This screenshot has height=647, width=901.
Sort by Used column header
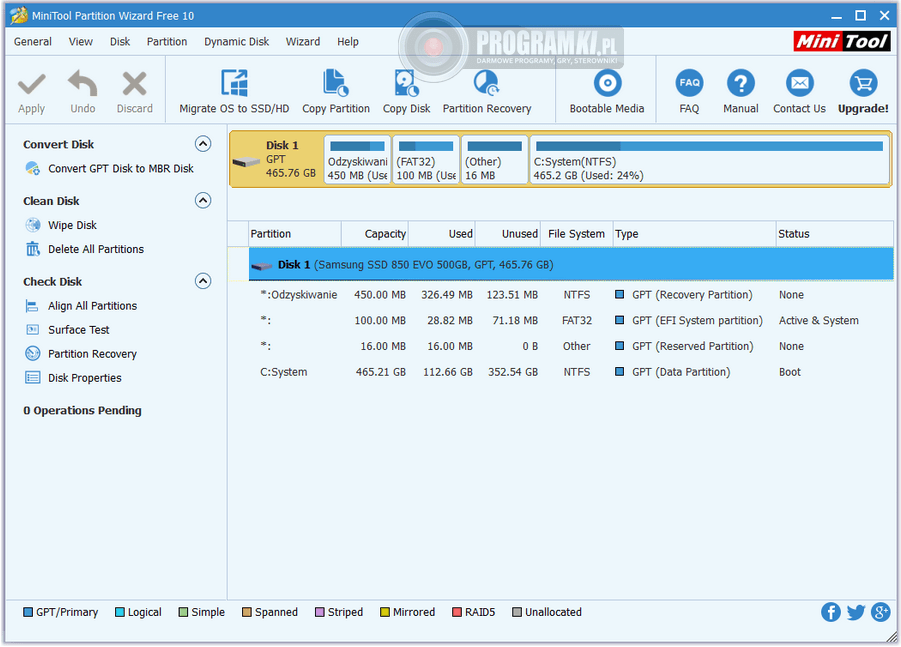(441, 234)
